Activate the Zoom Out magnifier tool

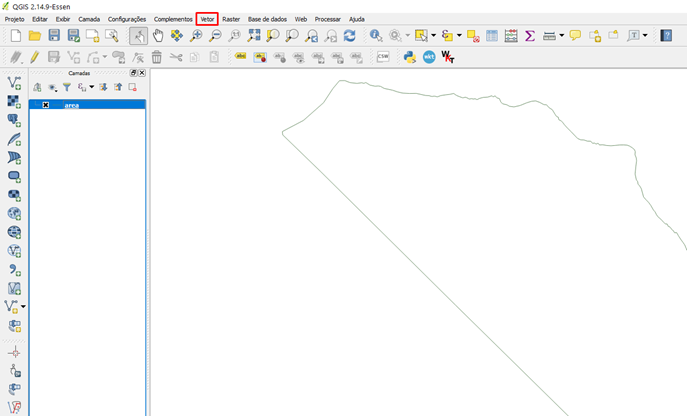(x=215, y=36)
